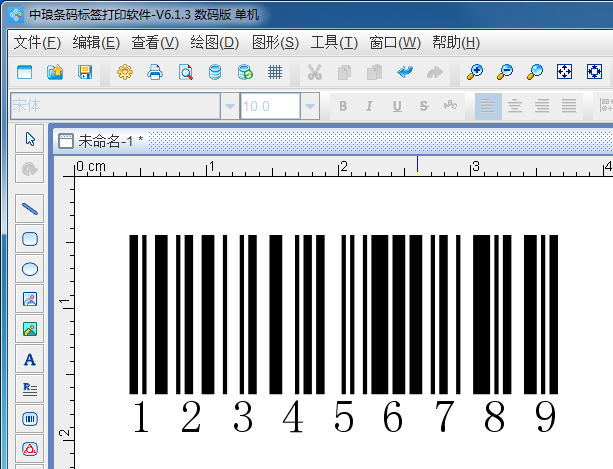613x469 pixels.
Task: Select the text A tool
Action: click(x=30, y=359)
